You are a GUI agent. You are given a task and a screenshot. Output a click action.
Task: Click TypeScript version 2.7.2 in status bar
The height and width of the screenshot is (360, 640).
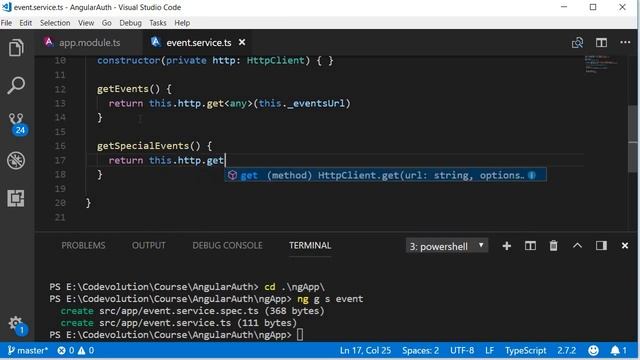tap(567, 351)
